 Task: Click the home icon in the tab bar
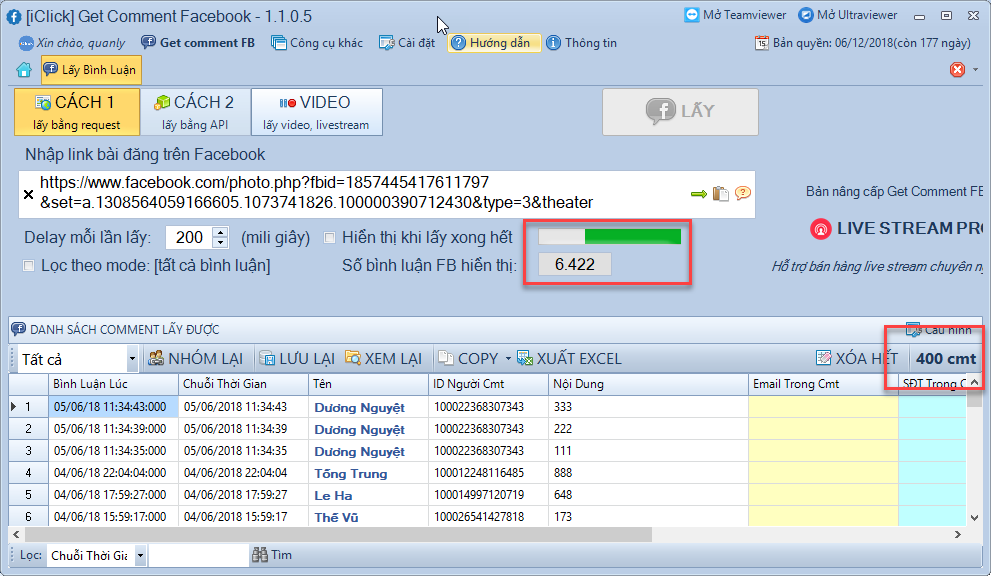point(24,70)
